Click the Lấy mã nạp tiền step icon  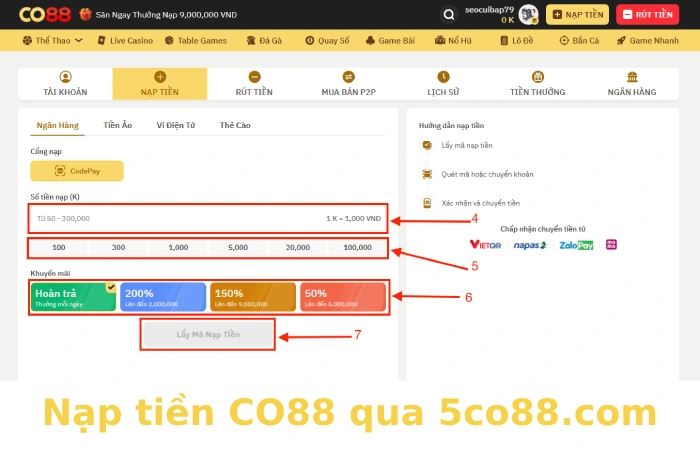coord(427,145)
